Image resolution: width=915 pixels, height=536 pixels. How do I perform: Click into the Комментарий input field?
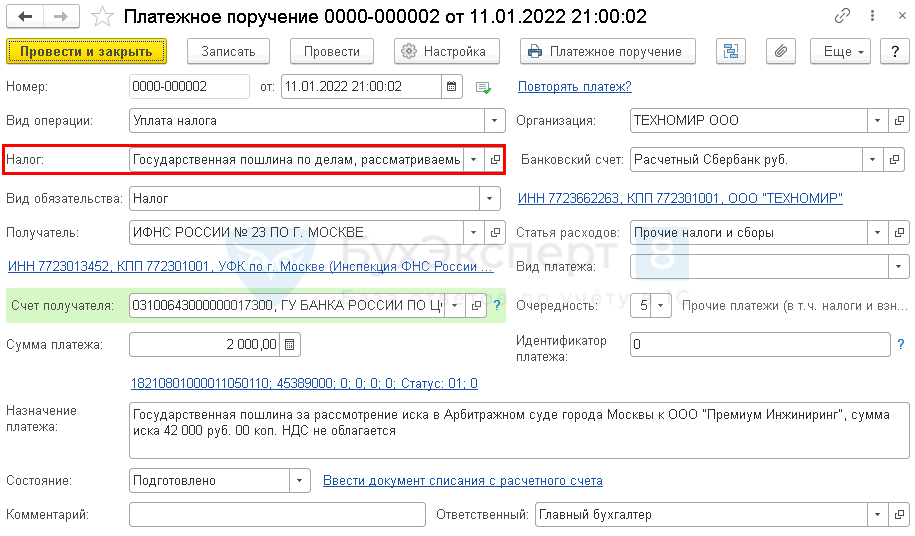coord(277,515)
